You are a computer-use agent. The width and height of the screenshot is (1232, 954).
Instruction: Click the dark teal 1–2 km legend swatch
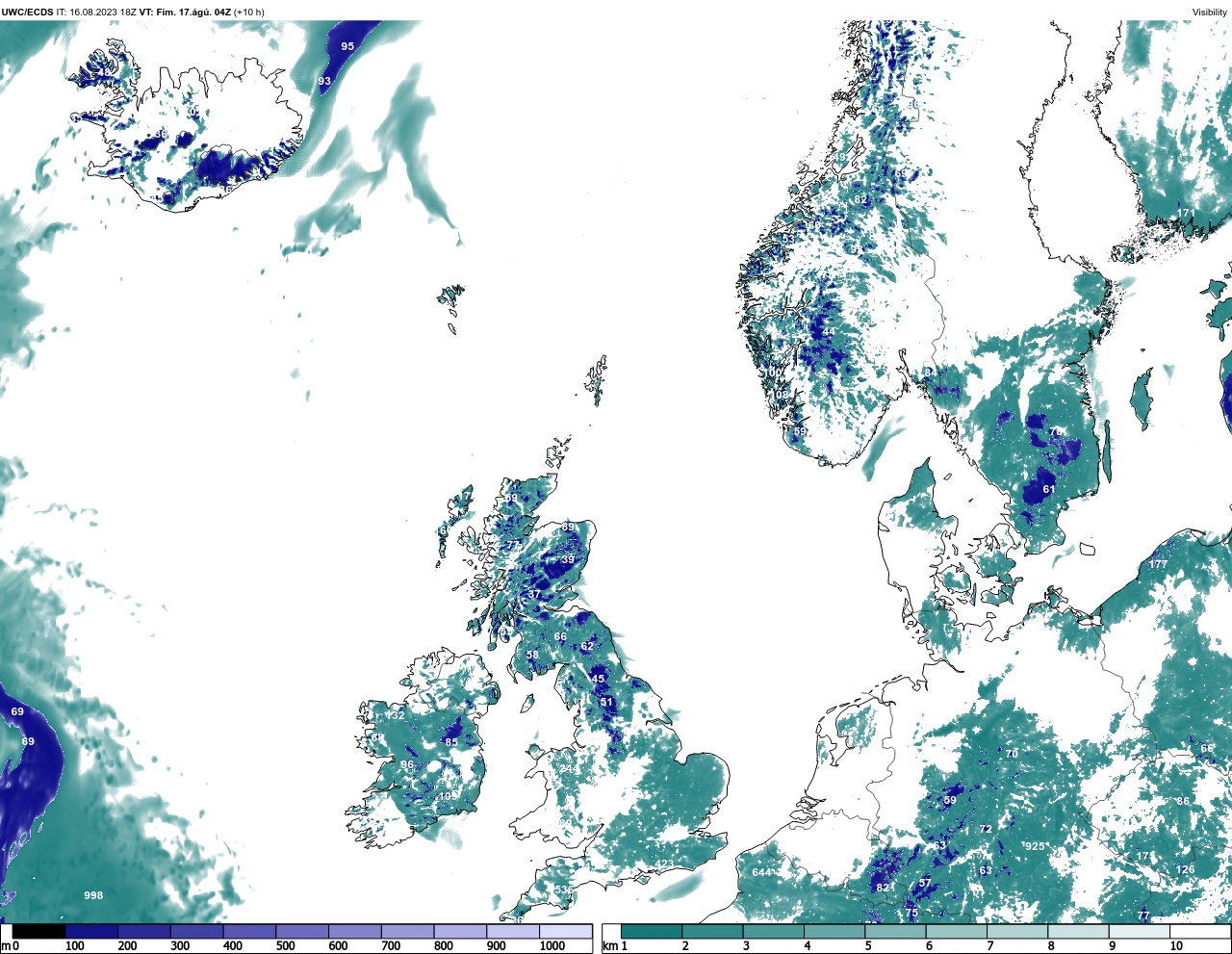[x=652, y=931]
